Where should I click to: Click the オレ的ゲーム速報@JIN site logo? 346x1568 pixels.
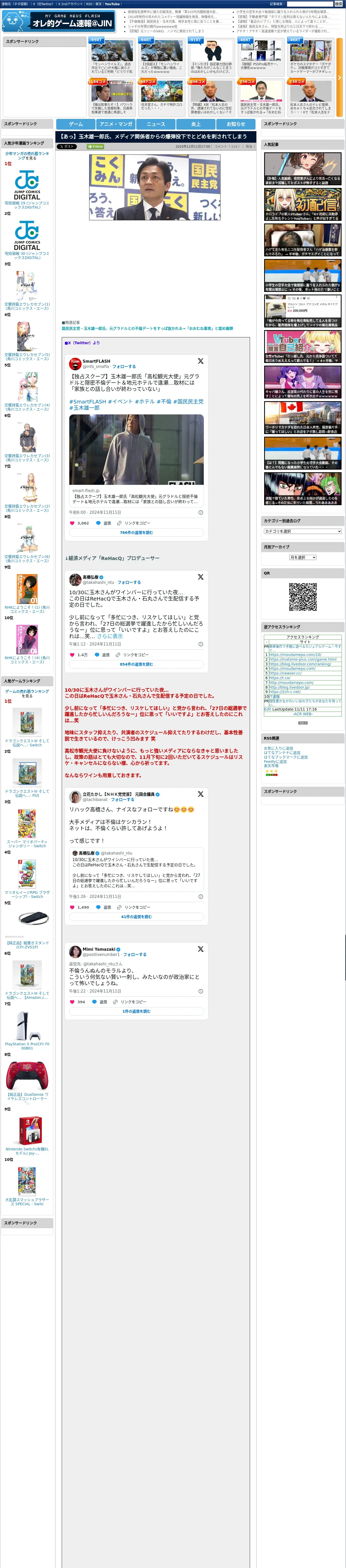coord(59,21)
